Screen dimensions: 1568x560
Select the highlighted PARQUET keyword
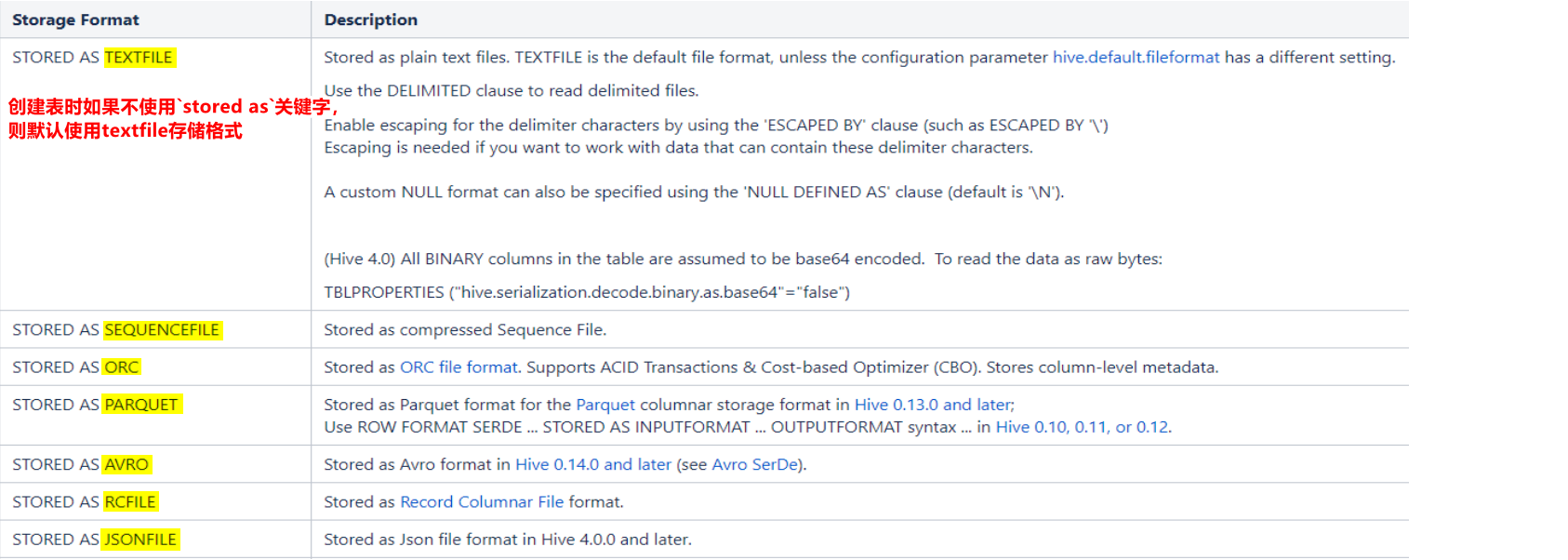point(141,405)
